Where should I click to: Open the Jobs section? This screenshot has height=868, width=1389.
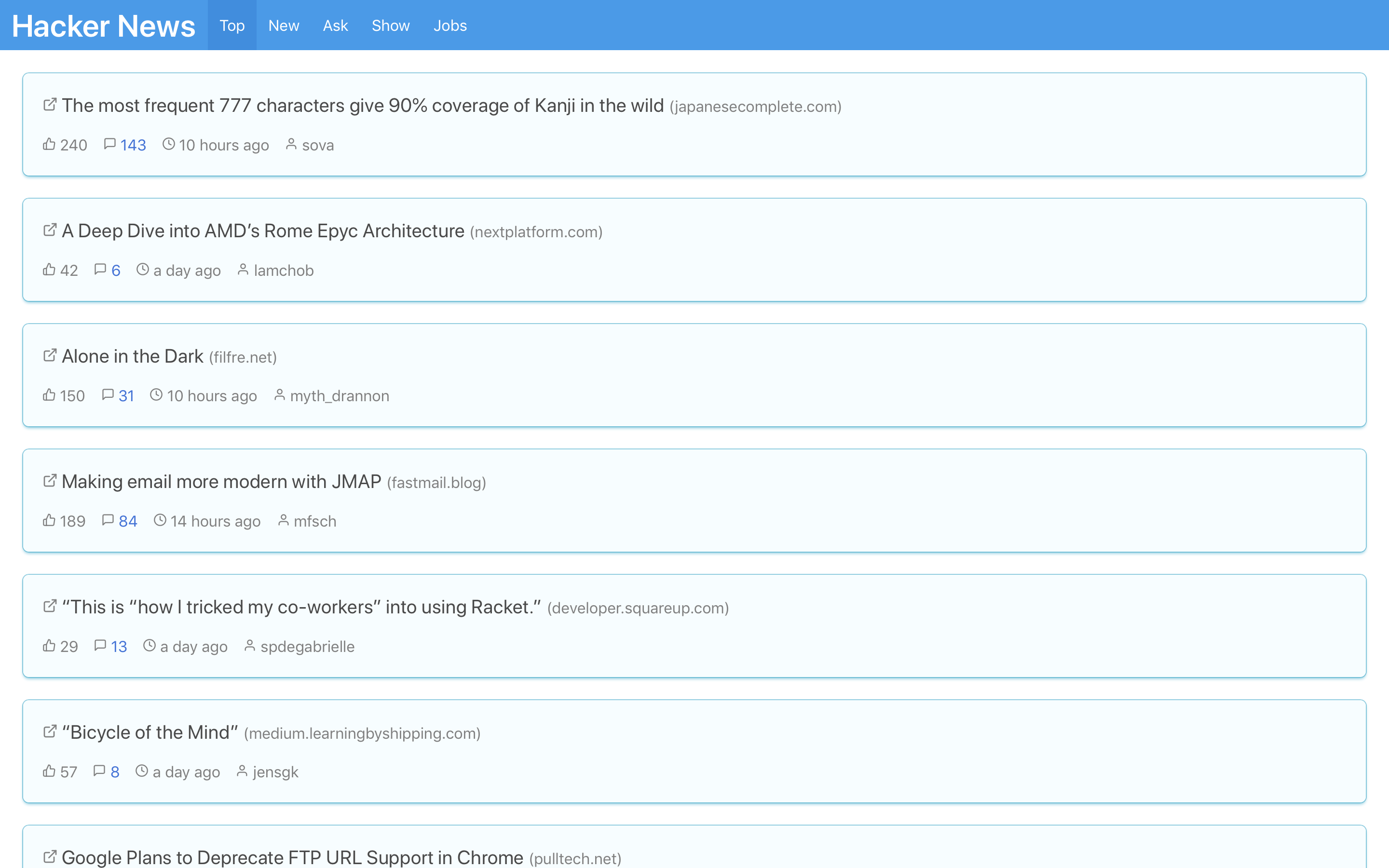[x=450, y=25]
